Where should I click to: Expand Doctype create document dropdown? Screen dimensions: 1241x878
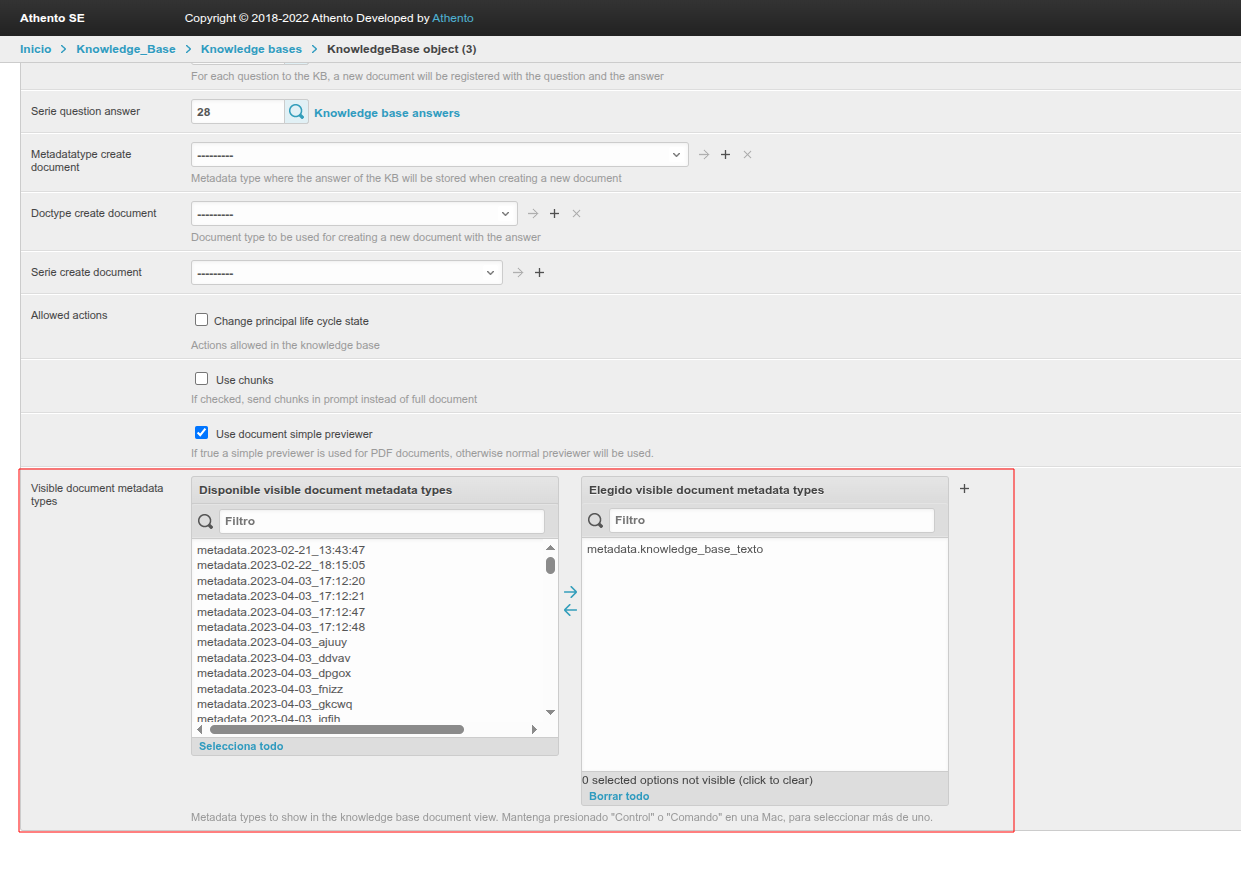tap(354, 214)
